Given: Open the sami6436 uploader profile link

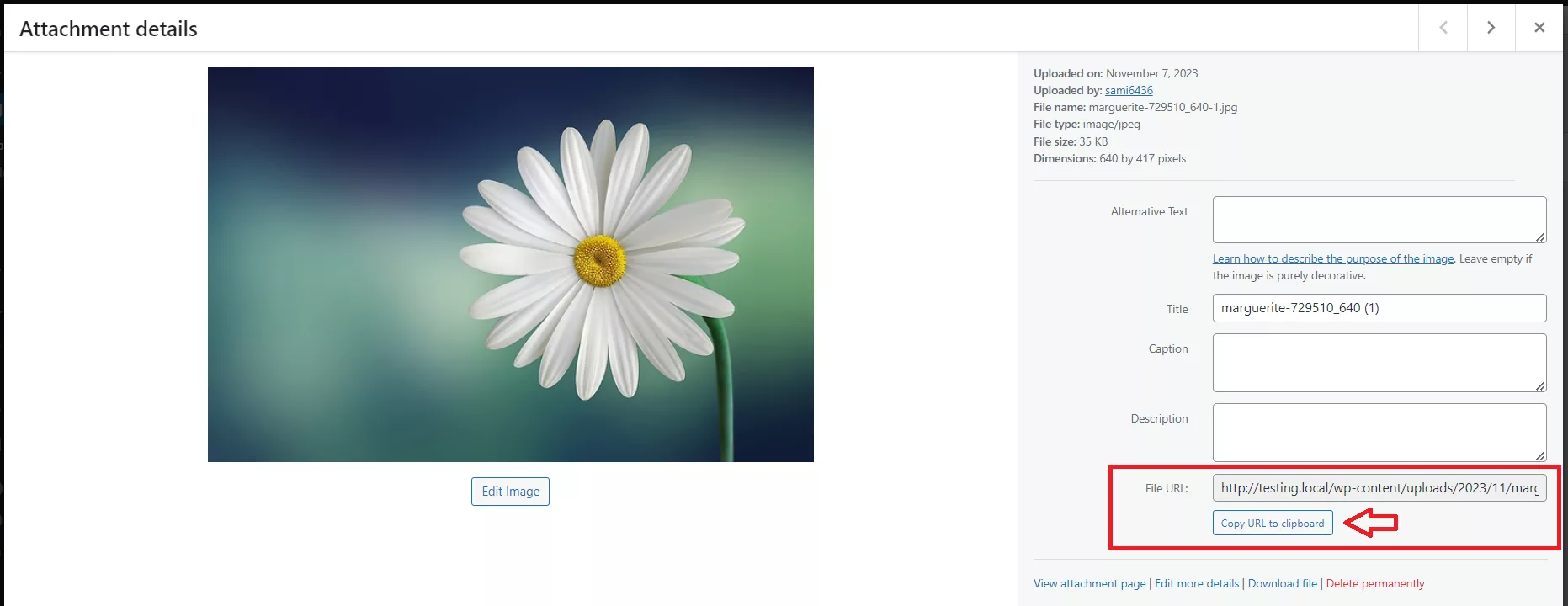Looking at the screenshot, I should pyautogui.click(x=1129, y=90).
